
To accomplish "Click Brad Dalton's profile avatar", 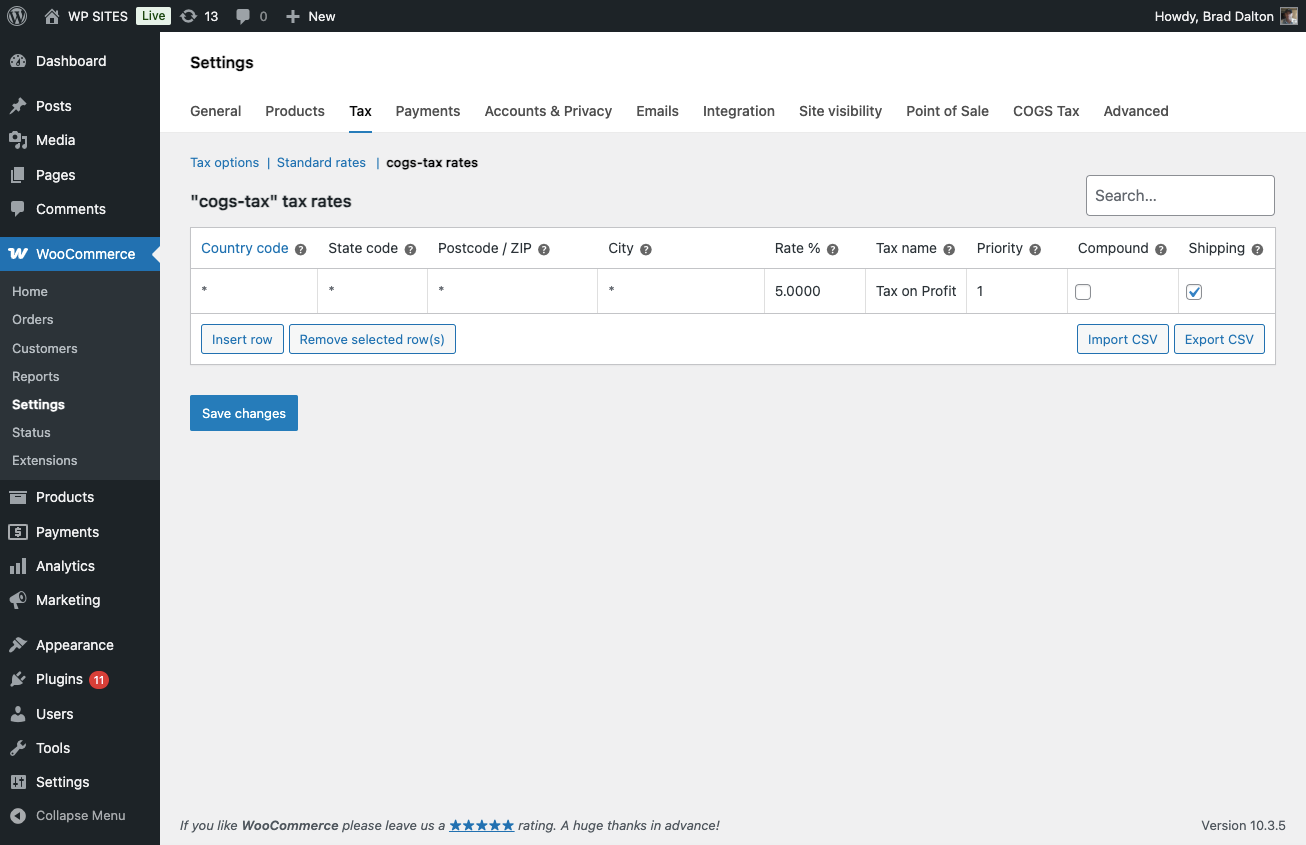I will [x=1289, y=16].
